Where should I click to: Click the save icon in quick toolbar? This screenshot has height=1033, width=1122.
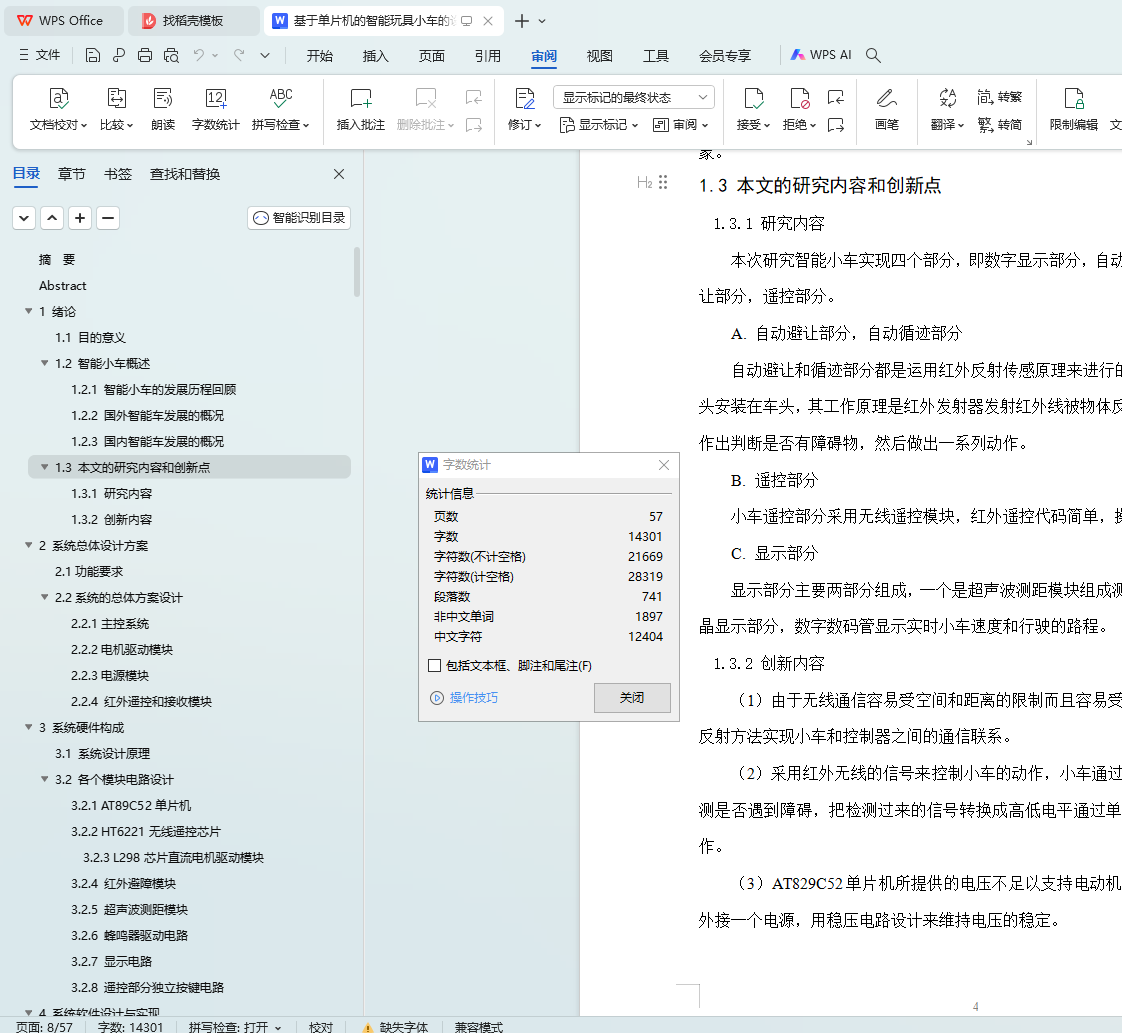point(92,55)
